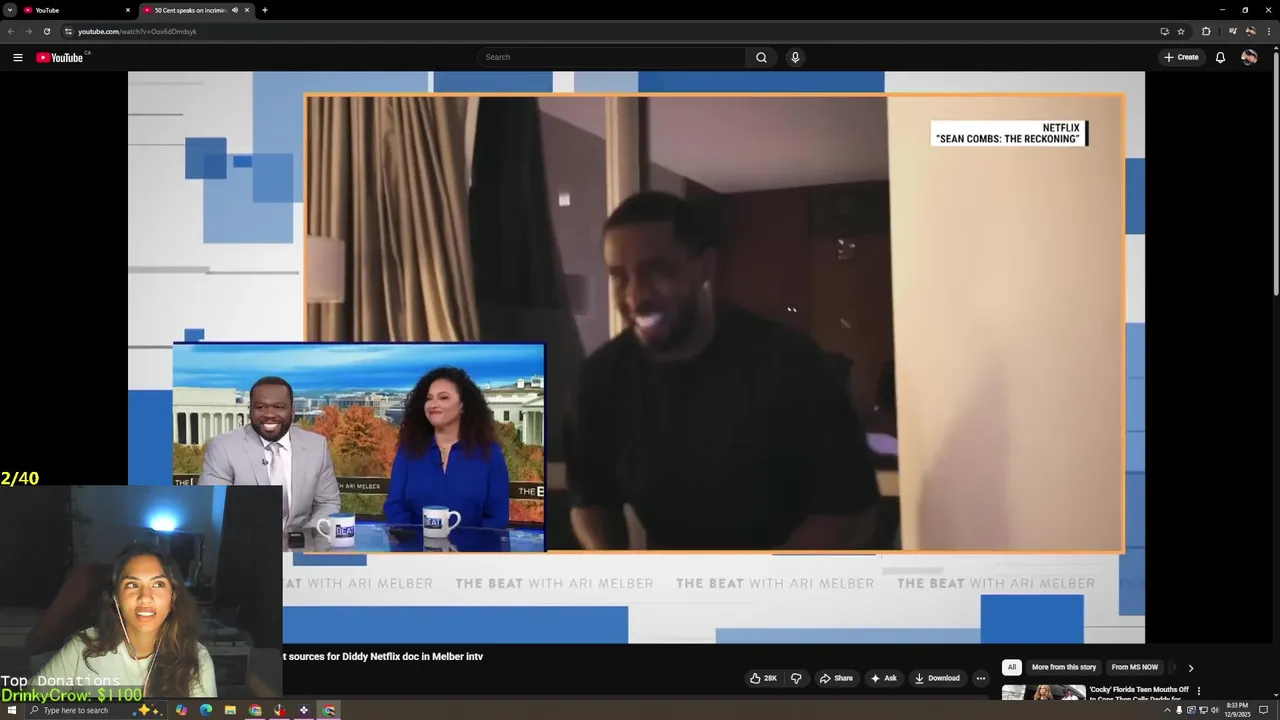The image size is (1280, 720).
Task: Like the video (28K thumbs up)
Action: click(763, 678)
